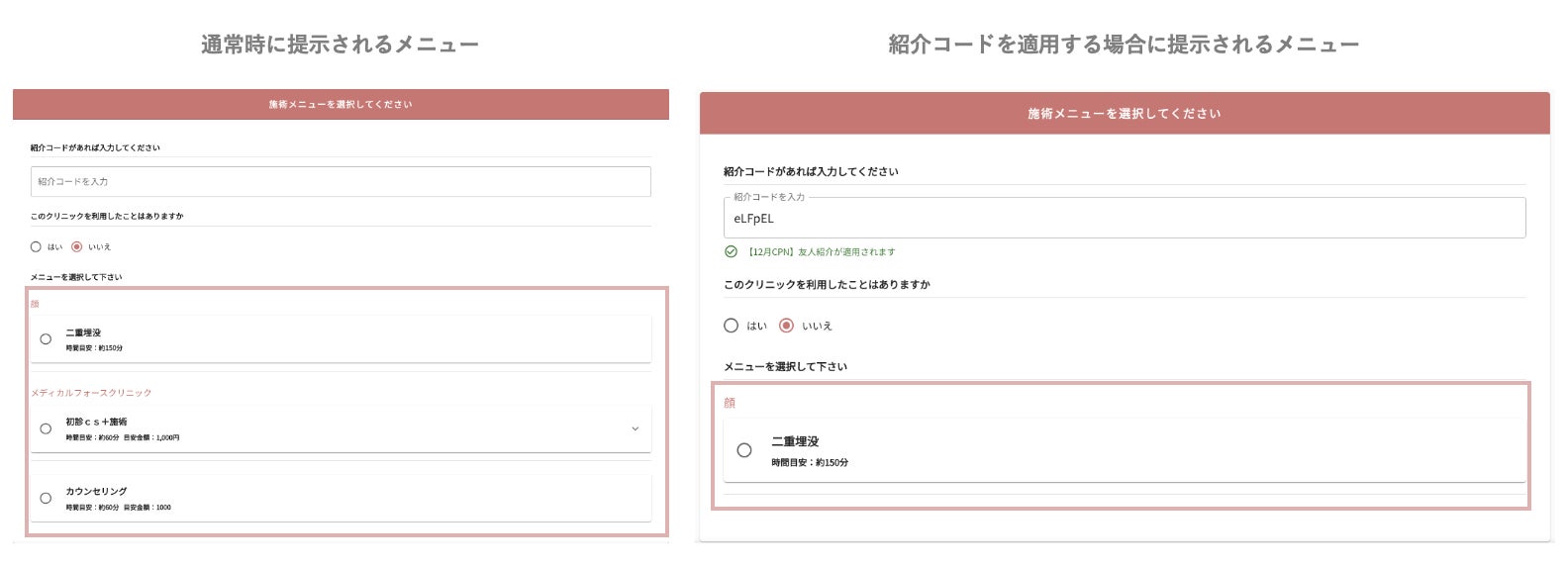
Task: Select はい radio below the eLFpEL code field
Action: [x=732, y=326]
